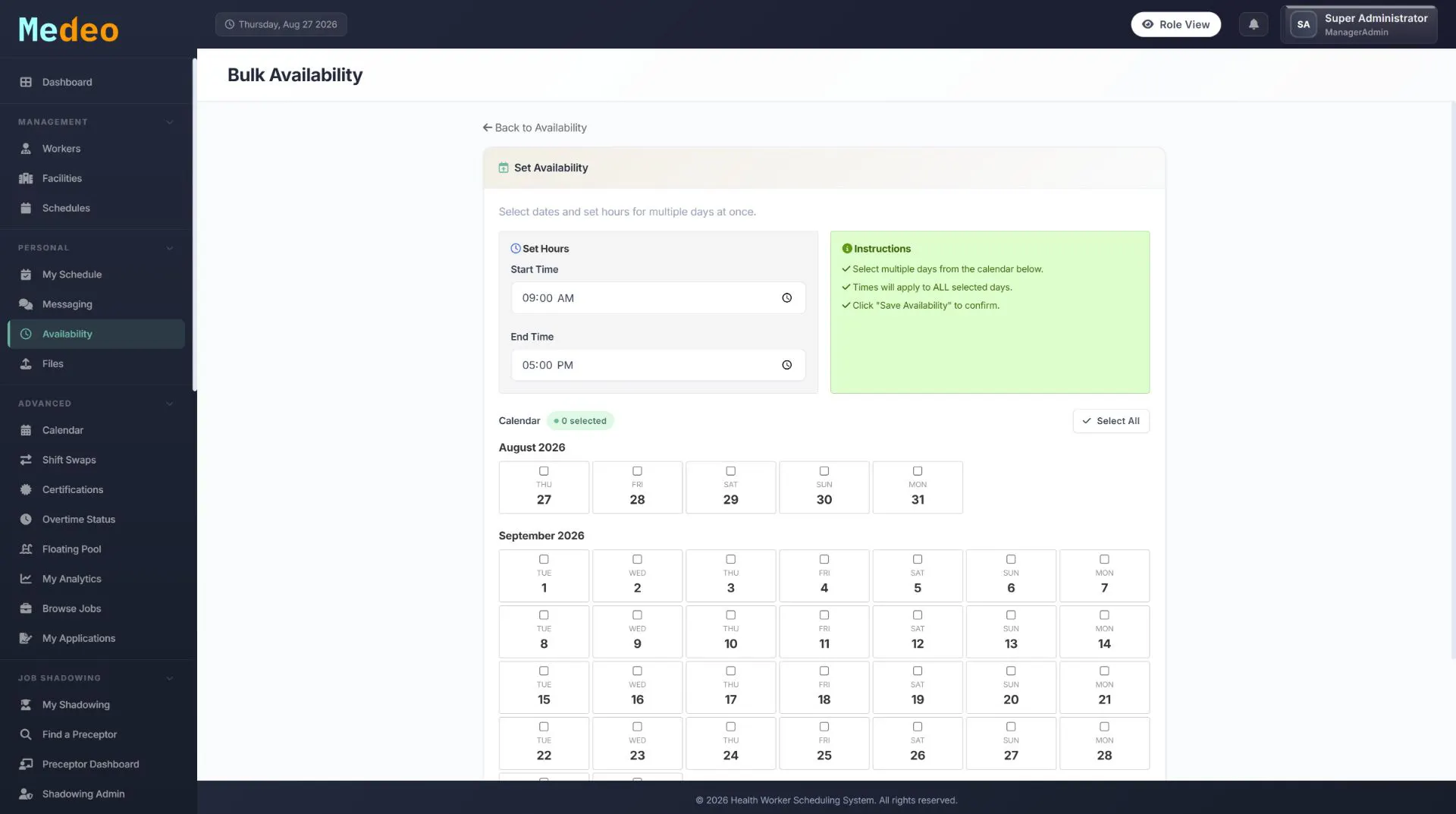Click the 0 selected badge

coord(580,421)
